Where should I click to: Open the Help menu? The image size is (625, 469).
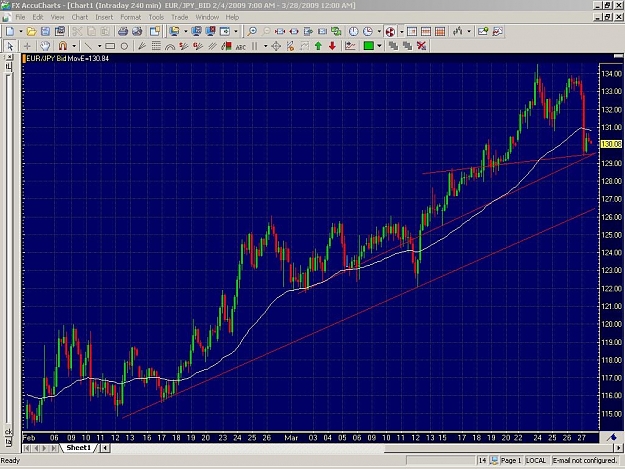pyautogui.click(x=232, y=17)
